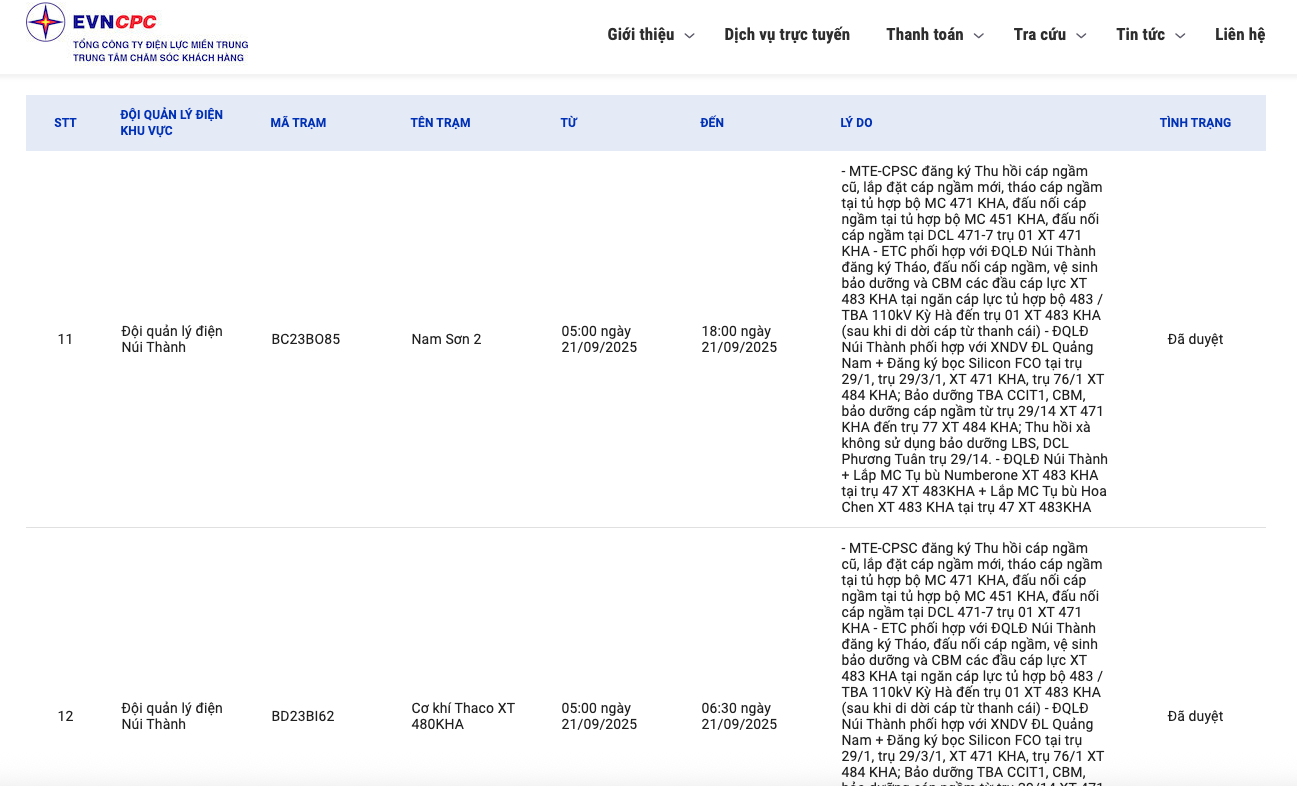The width and height of the screenshot is (1297, 786).
Task: Select station code BD23BI62
Action: coord(303,716)
